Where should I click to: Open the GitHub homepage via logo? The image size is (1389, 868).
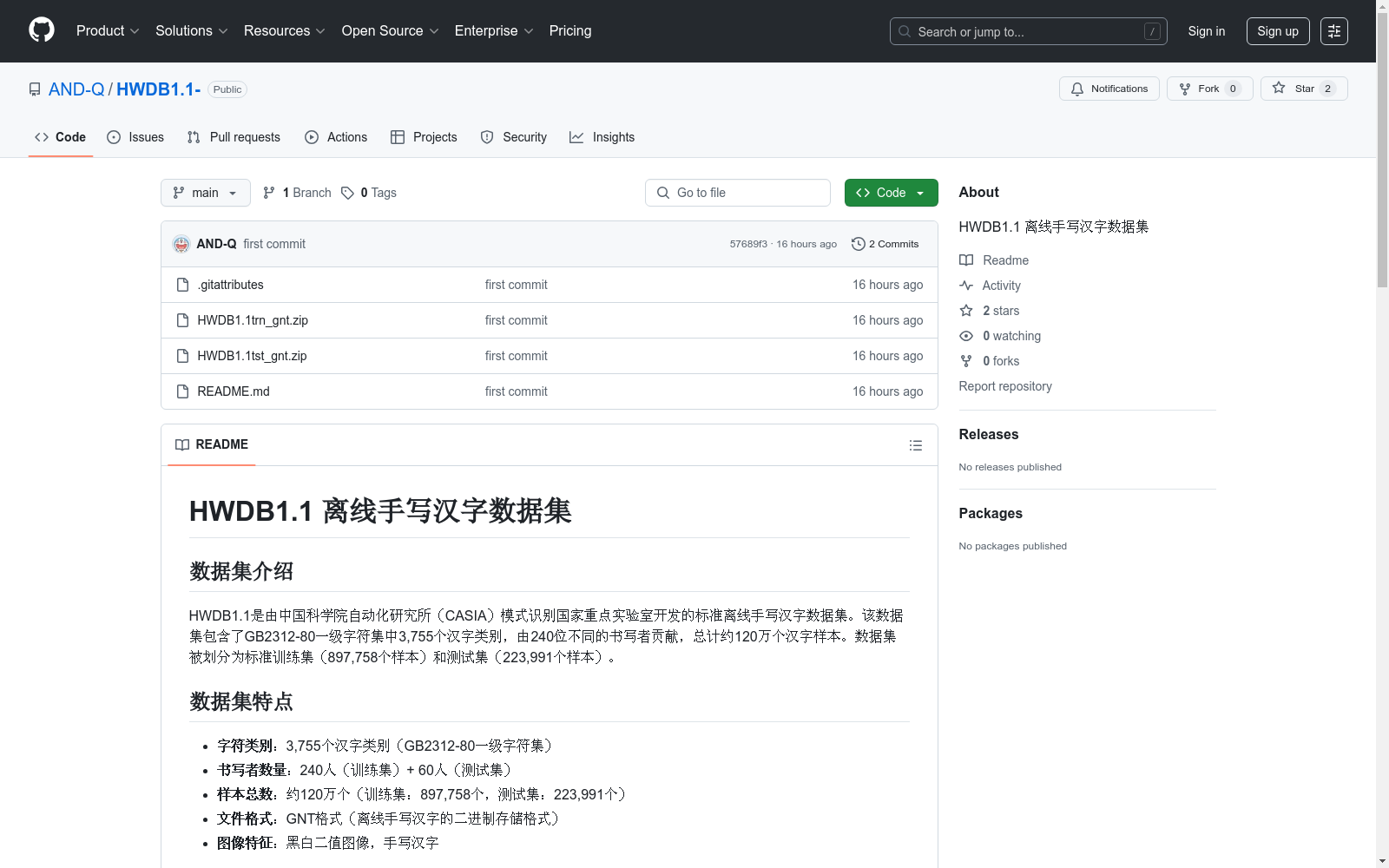pyautogui.click(x=41, y=30)
